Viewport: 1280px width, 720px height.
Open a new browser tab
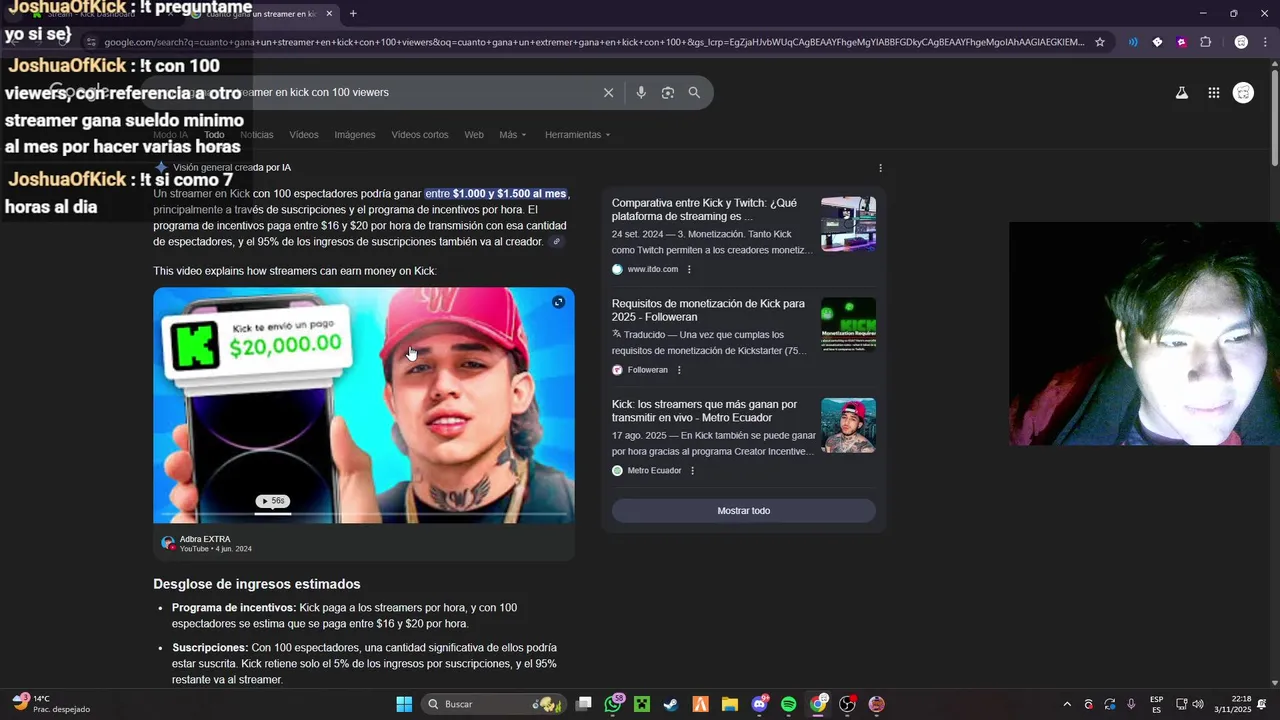353,13
